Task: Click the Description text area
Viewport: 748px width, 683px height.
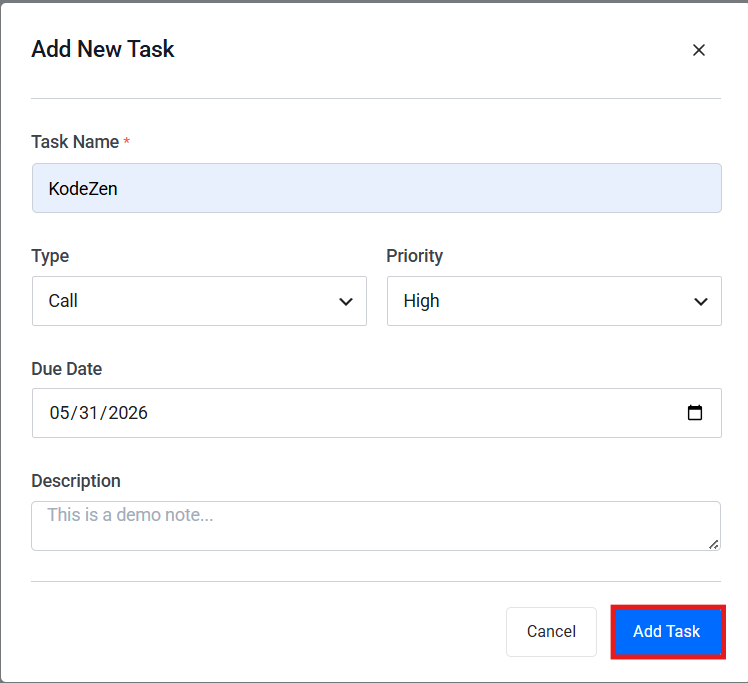Action: 376,526
